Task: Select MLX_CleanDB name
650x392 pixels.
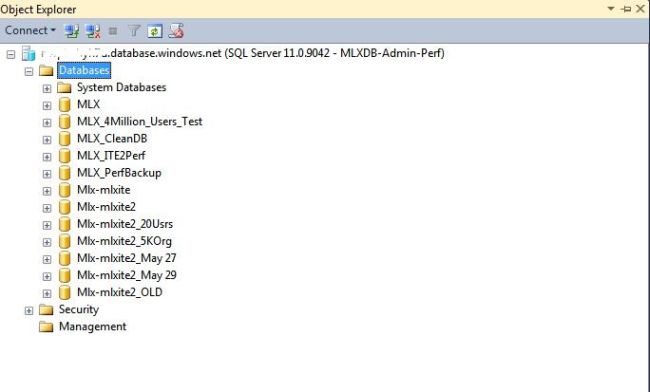Action: pos(112,139)
